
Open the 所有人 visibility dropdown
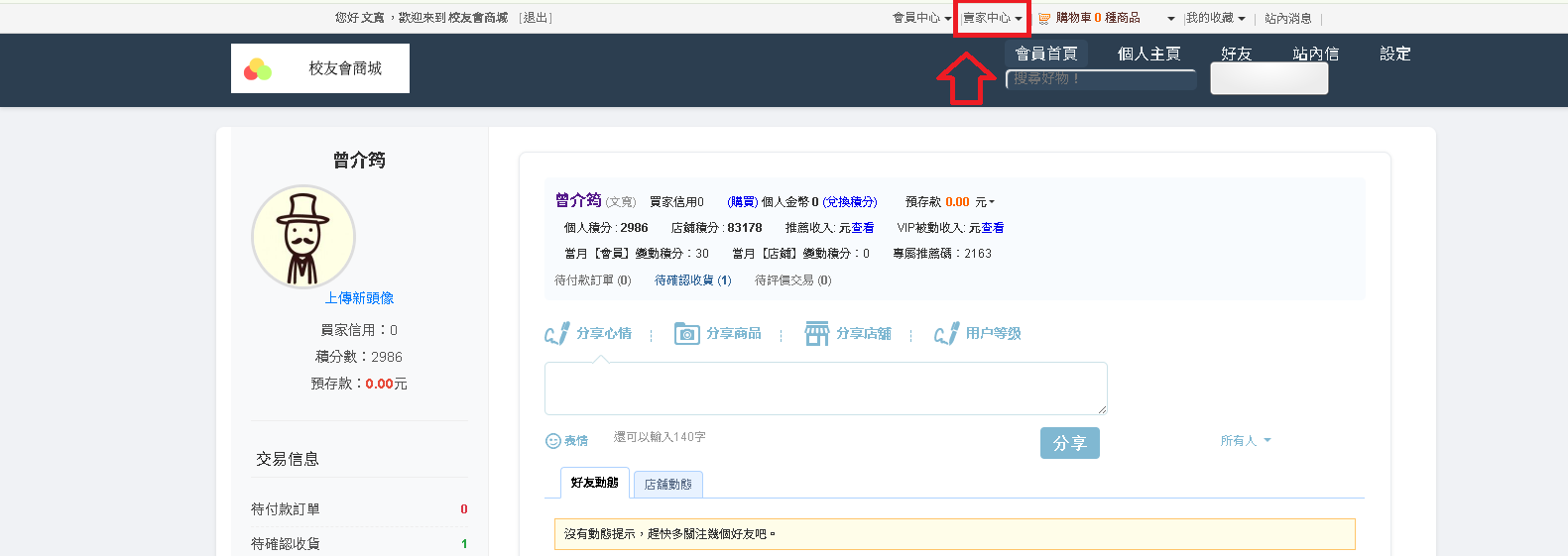coord(1246,440)
